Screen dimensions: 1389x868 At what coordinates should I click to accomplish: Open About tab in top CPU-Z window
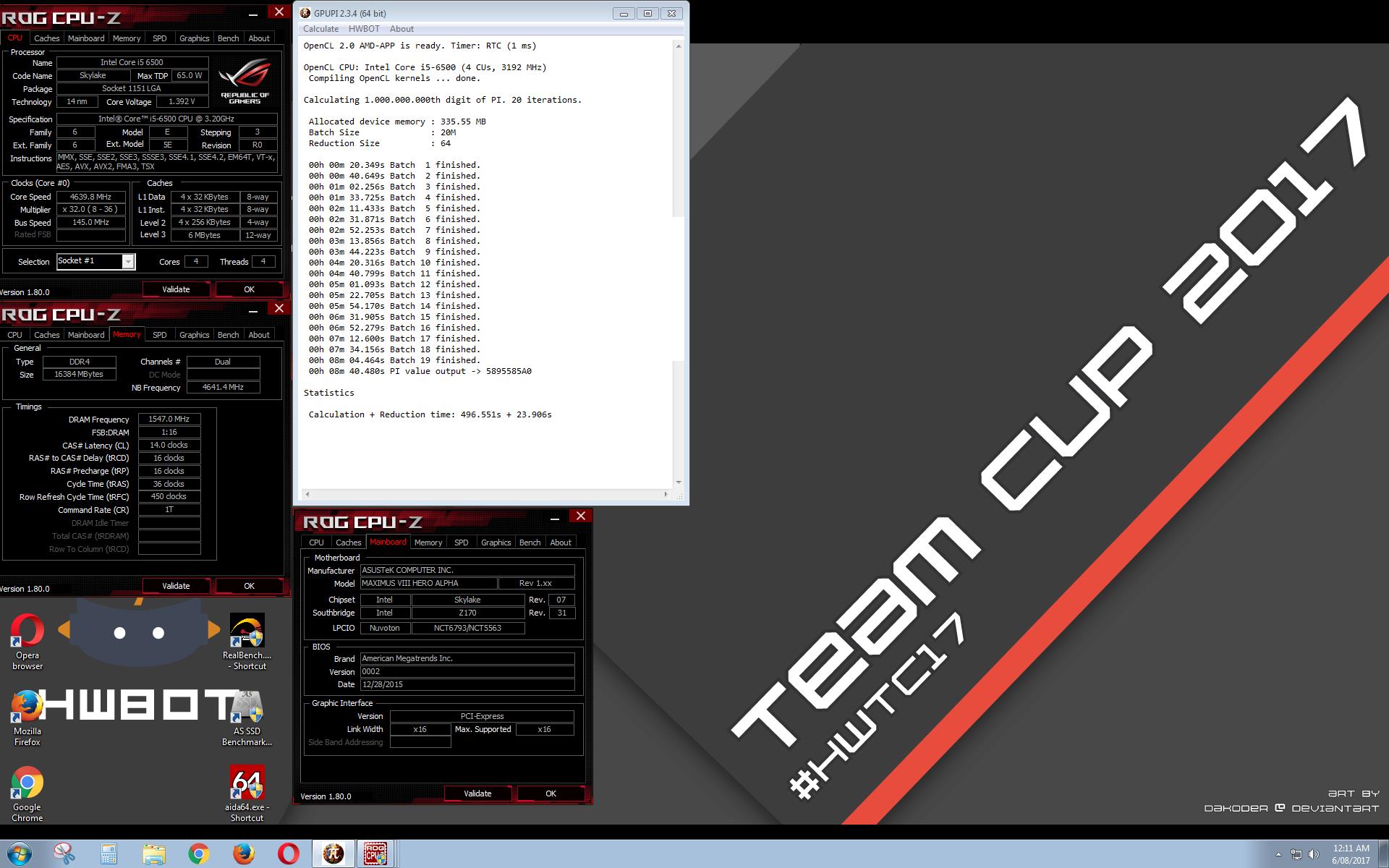259,38
